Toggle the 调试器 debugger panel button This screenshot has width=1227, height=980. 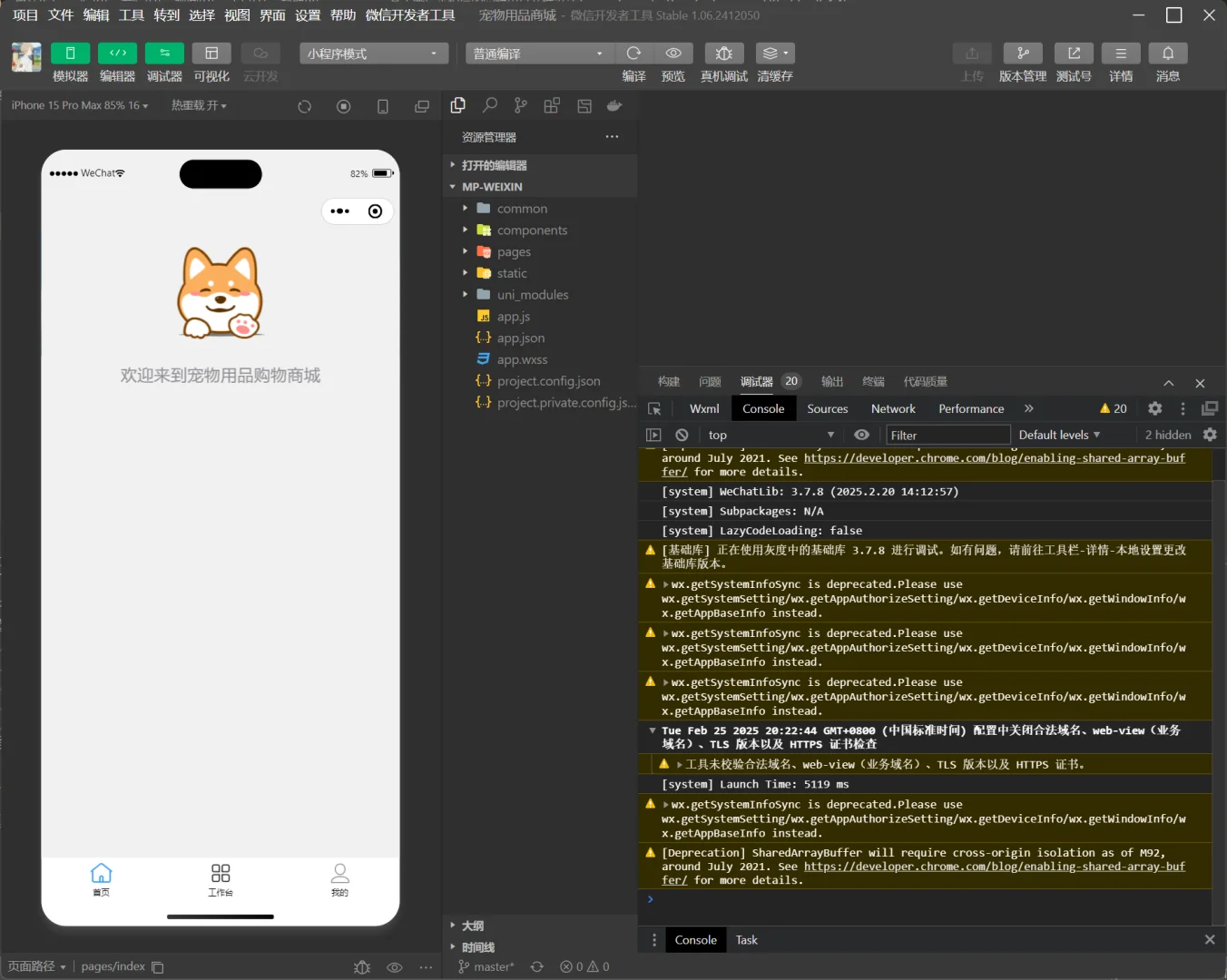pyautogui.click(x=164, y=54)
